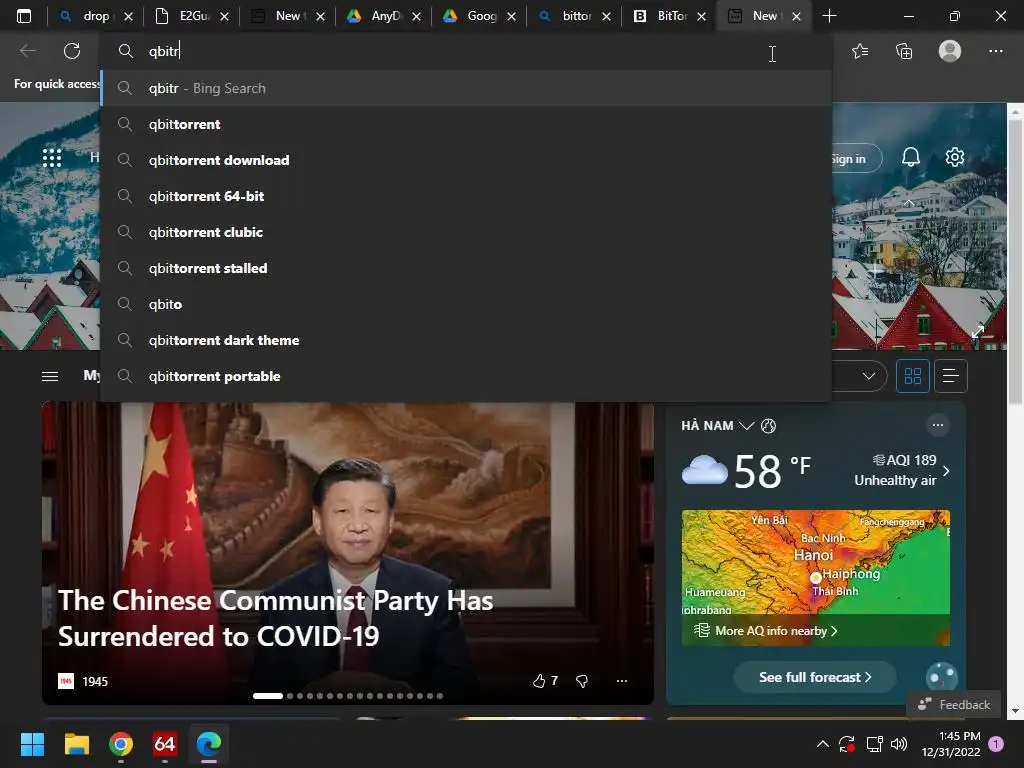
Task: Go back with the back arrow
Action: pos(27,51)
